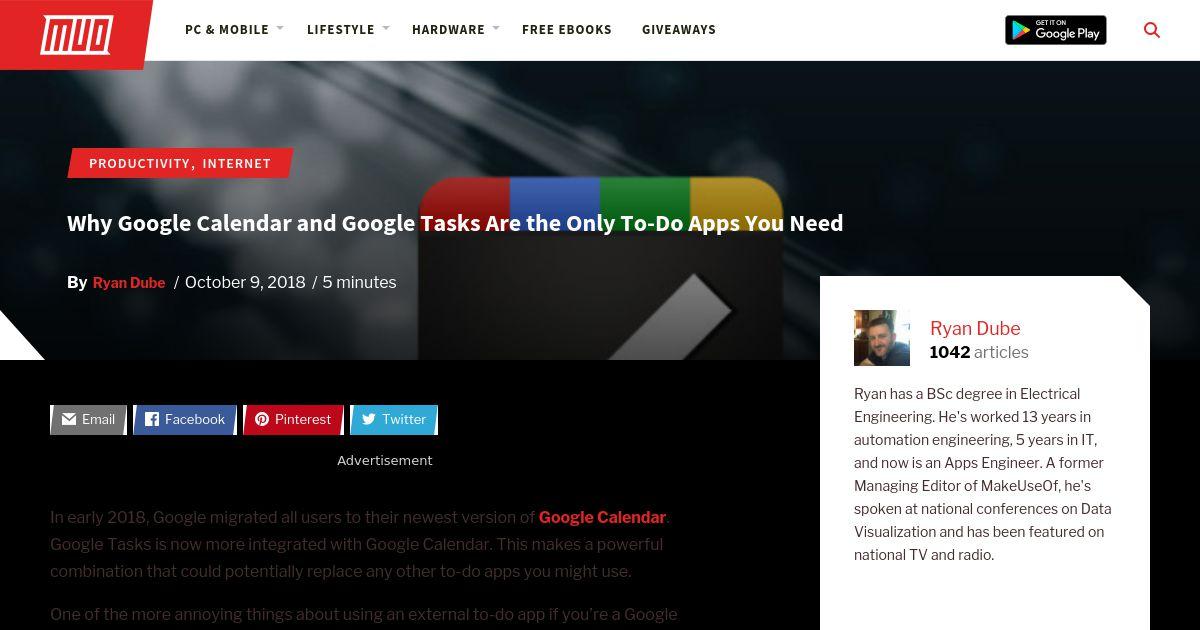The width and height of the screenshot is (1200, 630).
Task: Open the INTERNET category tag
Action: pyautogui.click(x=237, y=163)
